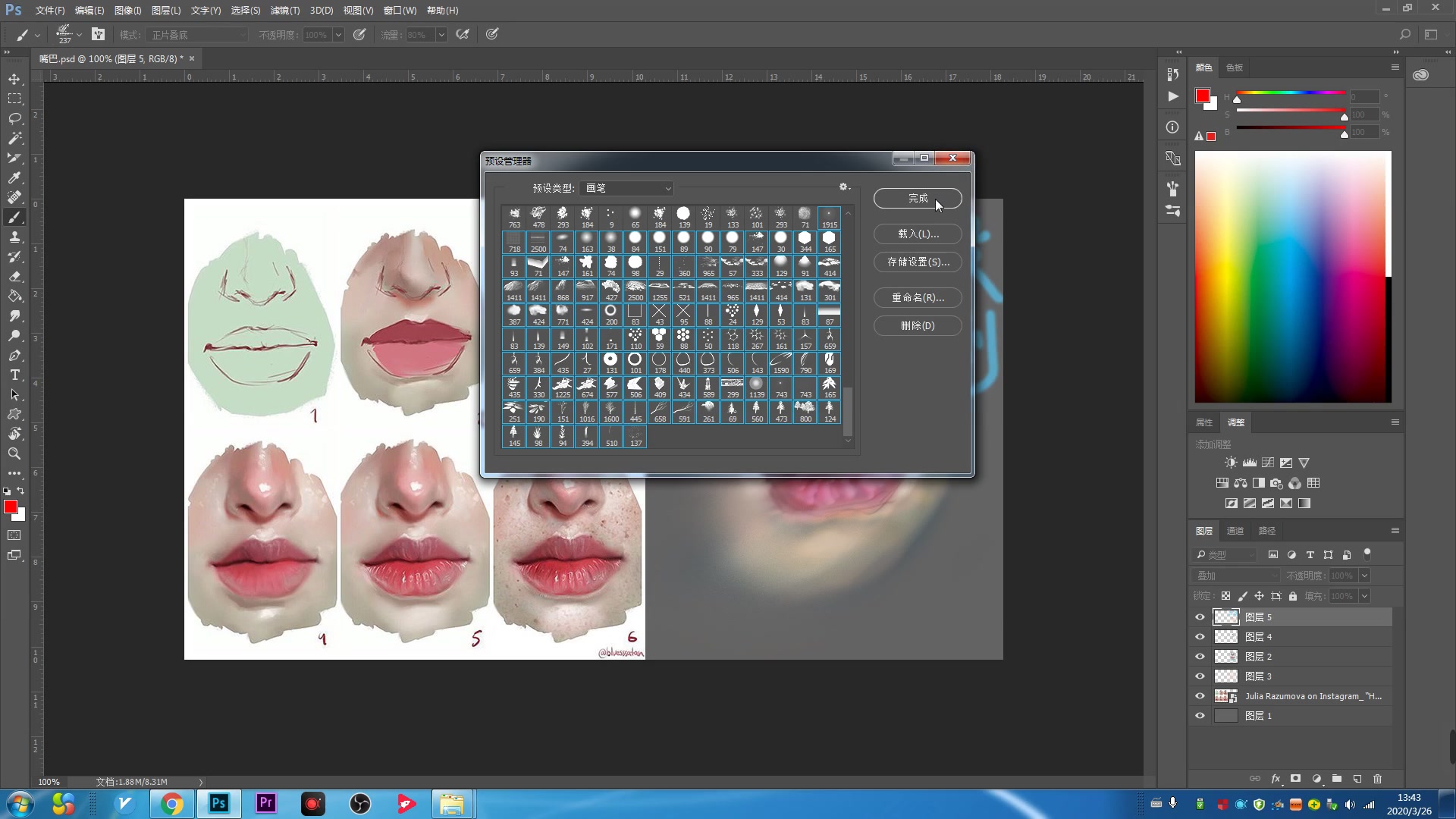This screenshot has height=819, width=1456.
Task: Click the Move tool icon
Action: (x=14, y=79)
